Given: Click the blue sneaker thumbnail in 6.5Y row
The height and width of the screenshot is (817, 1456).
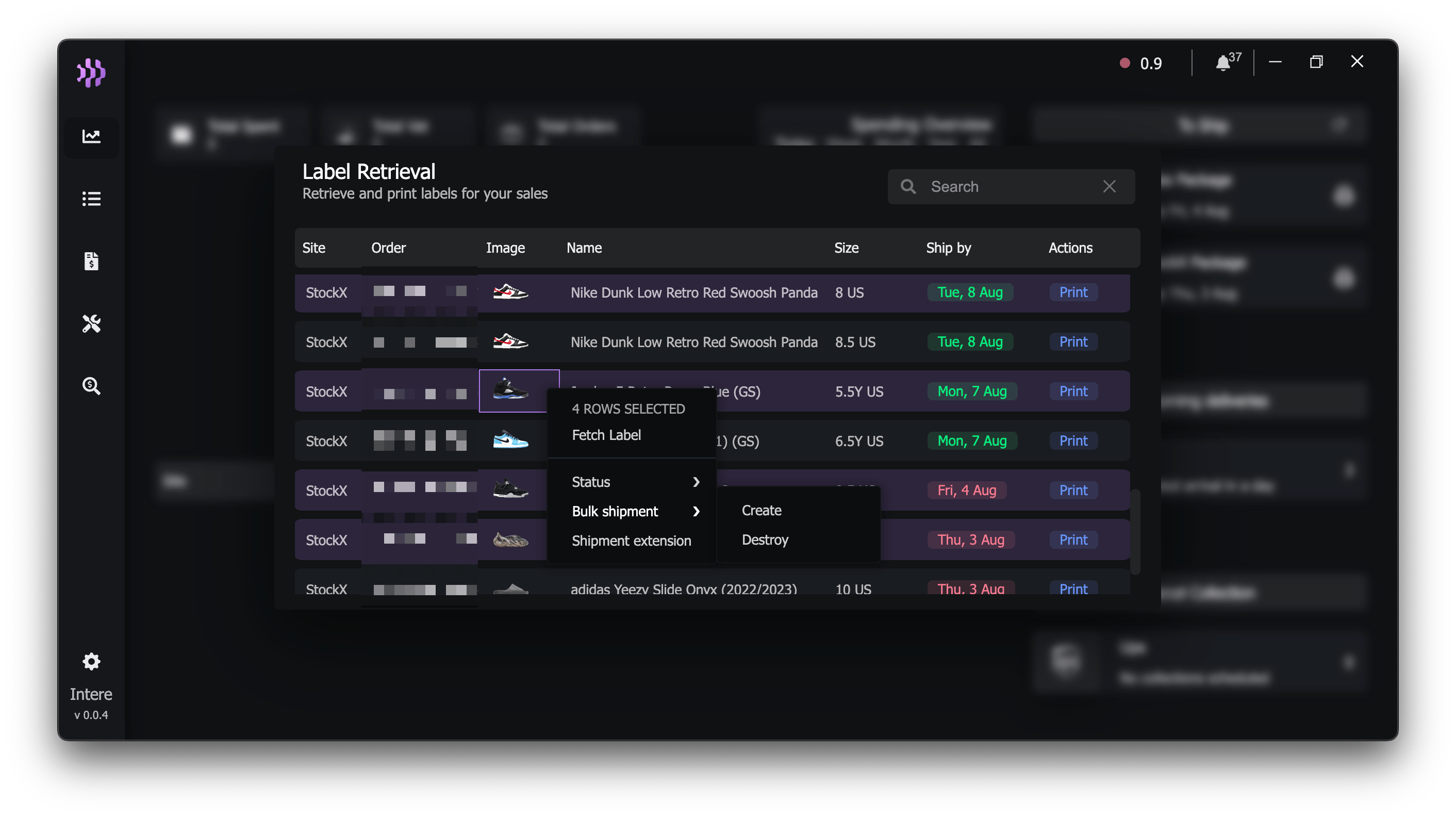Looking at the screenshot, I should point(510,440).
